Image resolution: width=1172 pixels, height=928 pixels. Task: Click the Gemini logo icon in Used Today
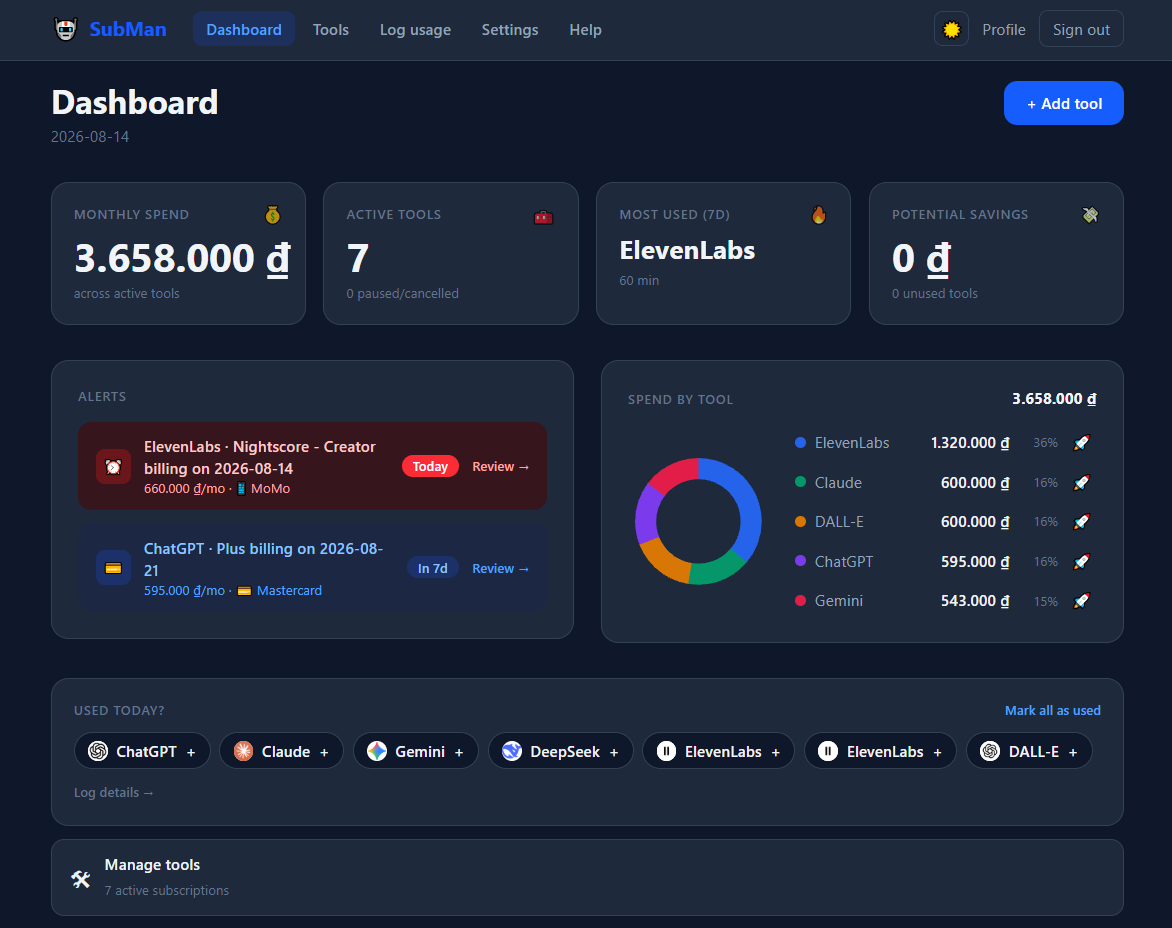pos(377,751)
